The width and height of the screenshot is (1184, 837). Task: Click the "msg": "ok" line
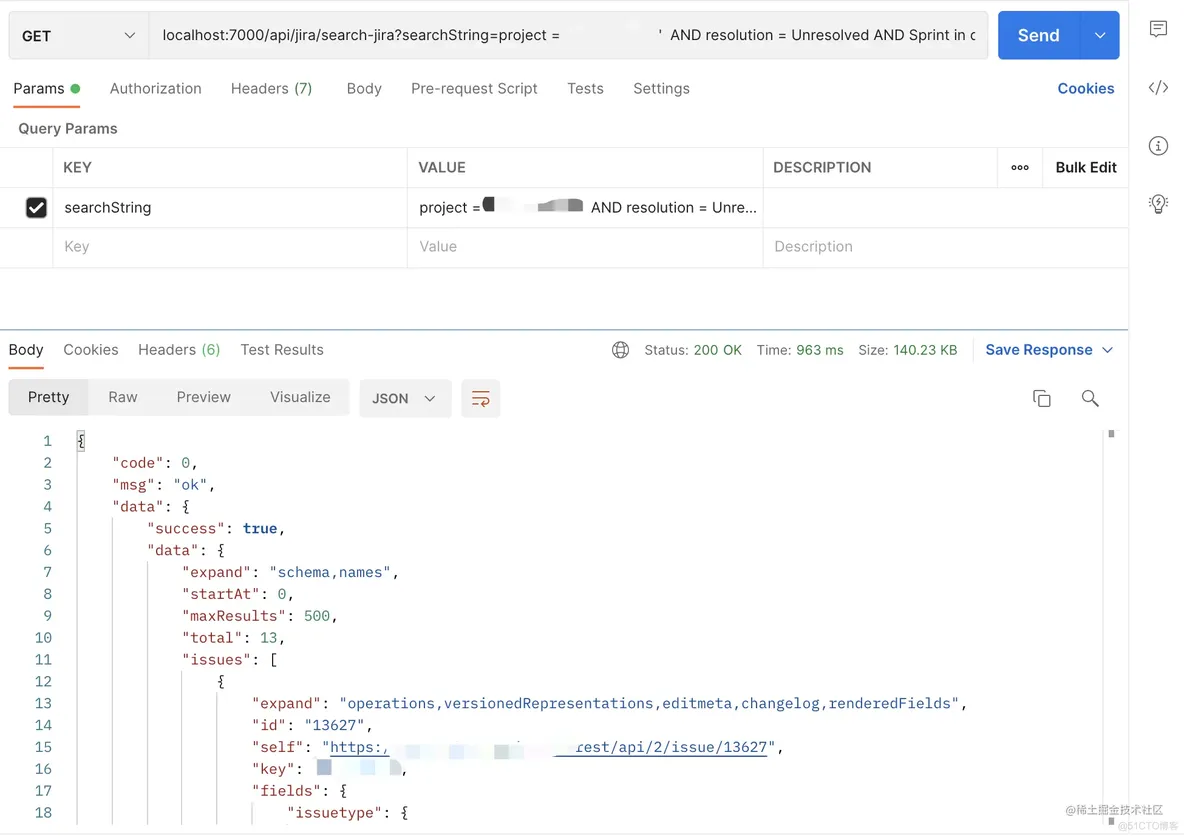163,485
